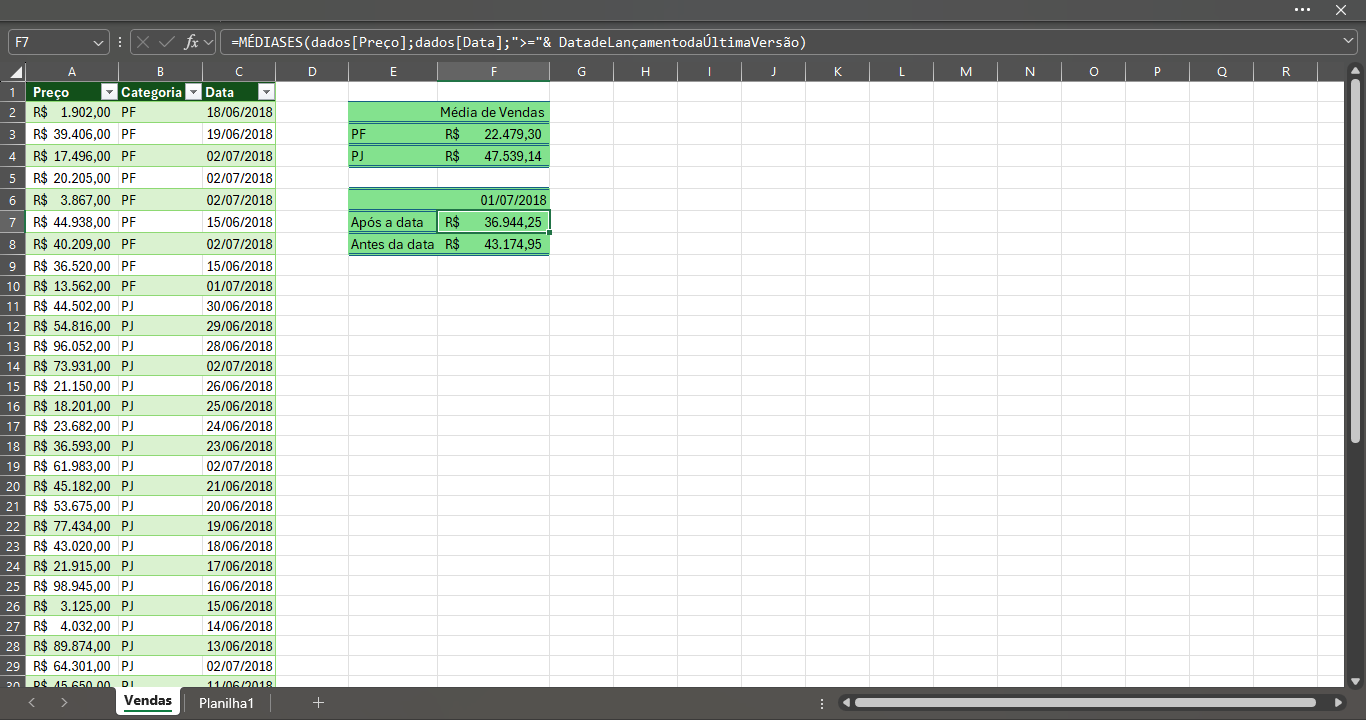The width and height of the screenshot is (1366, 720).
Task: Click the Insert Function fx icon
Action: click(191, 43)
